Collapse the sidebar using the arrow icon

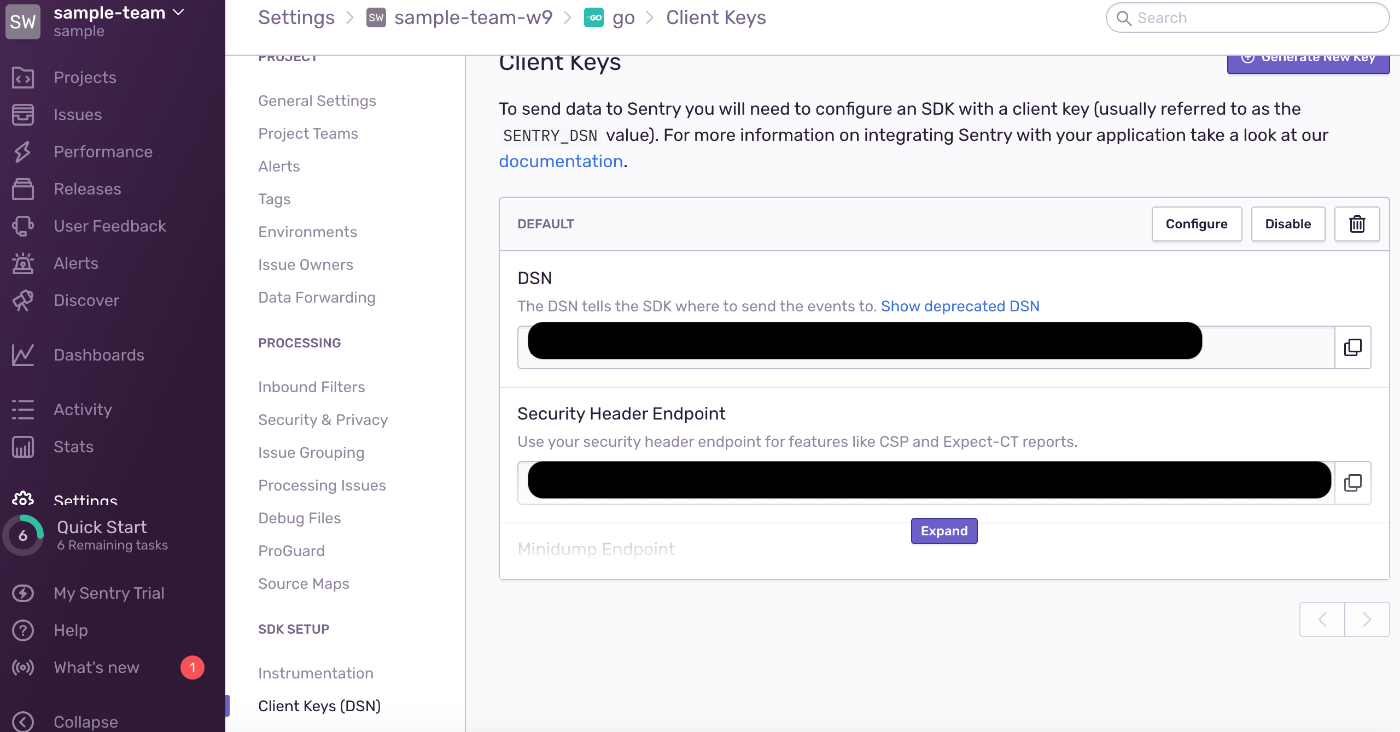[23, 722]
